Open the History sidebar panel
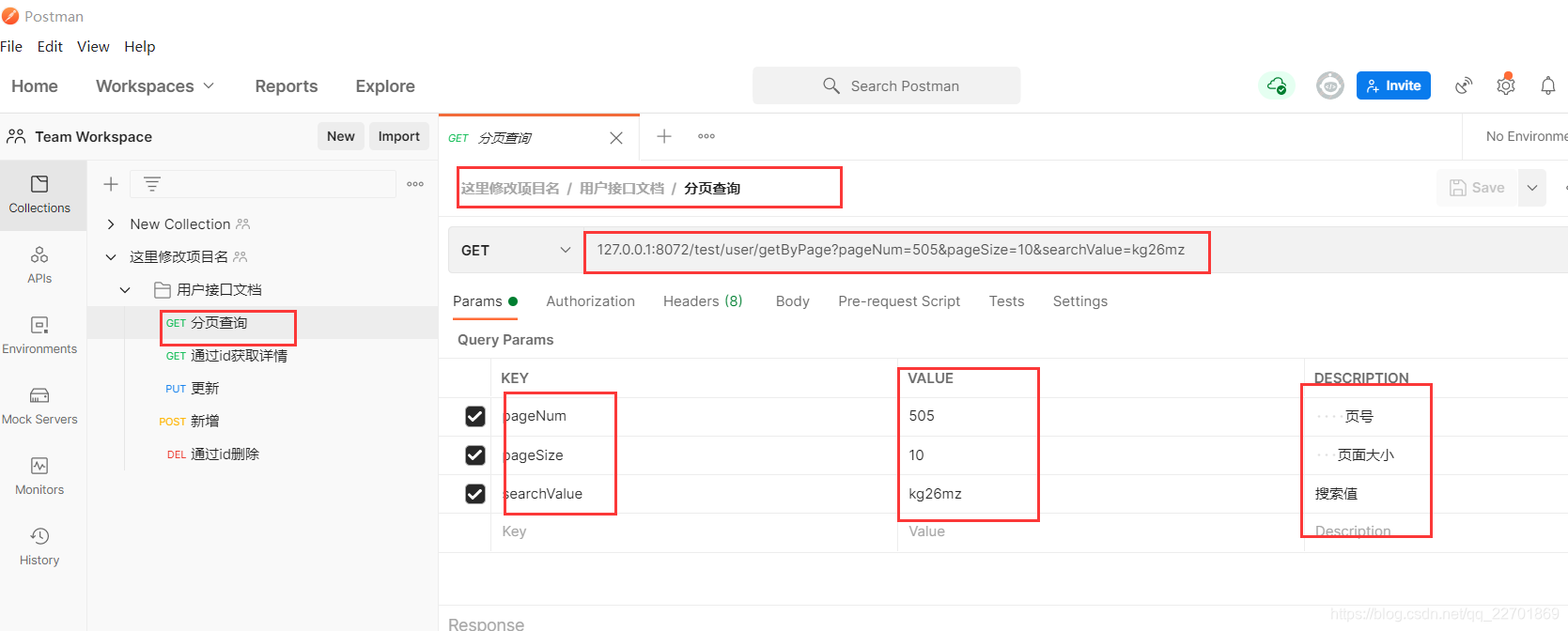 [39, 546]
